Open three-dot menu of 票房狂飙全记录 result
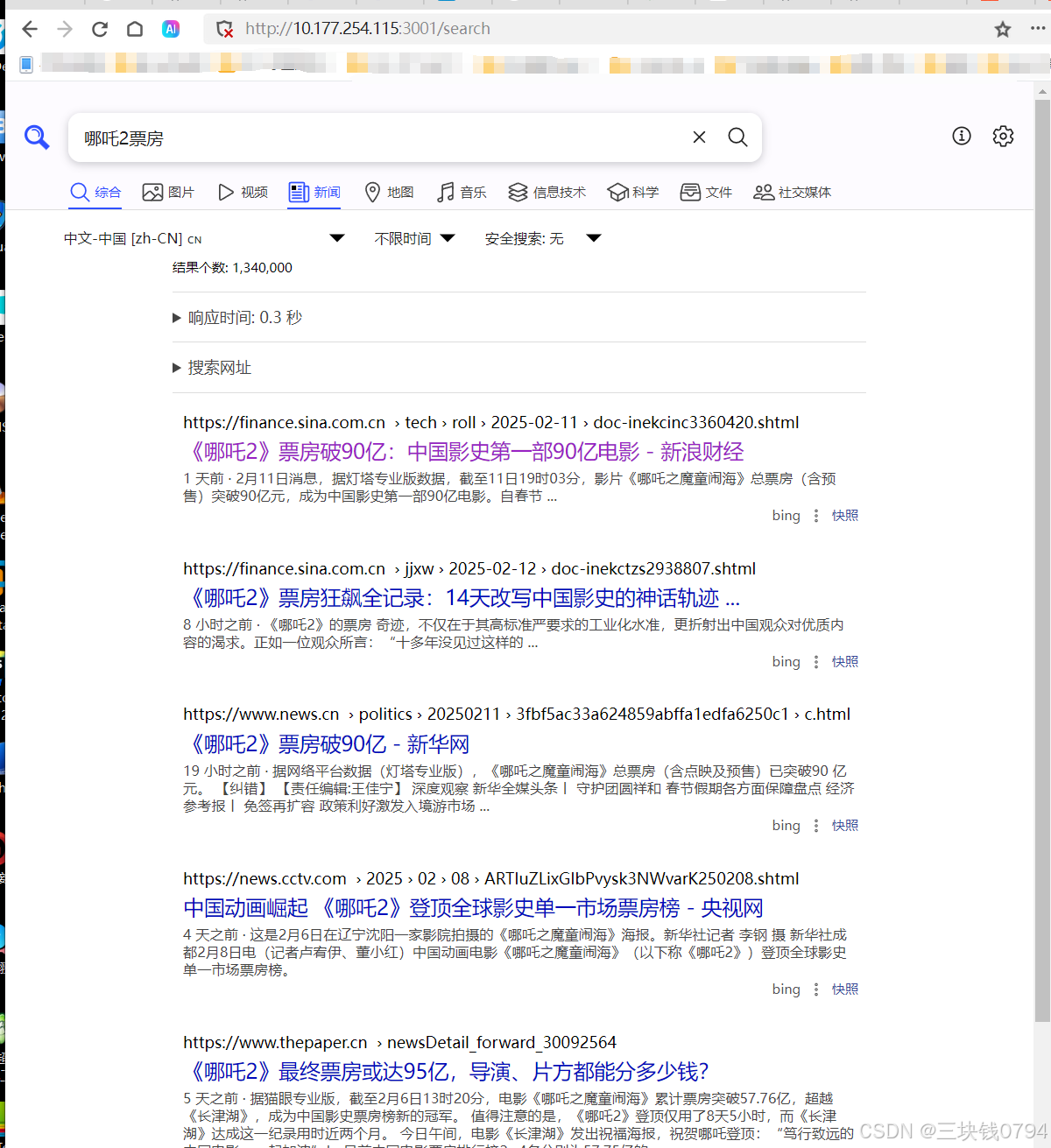 tap(816, 662)
